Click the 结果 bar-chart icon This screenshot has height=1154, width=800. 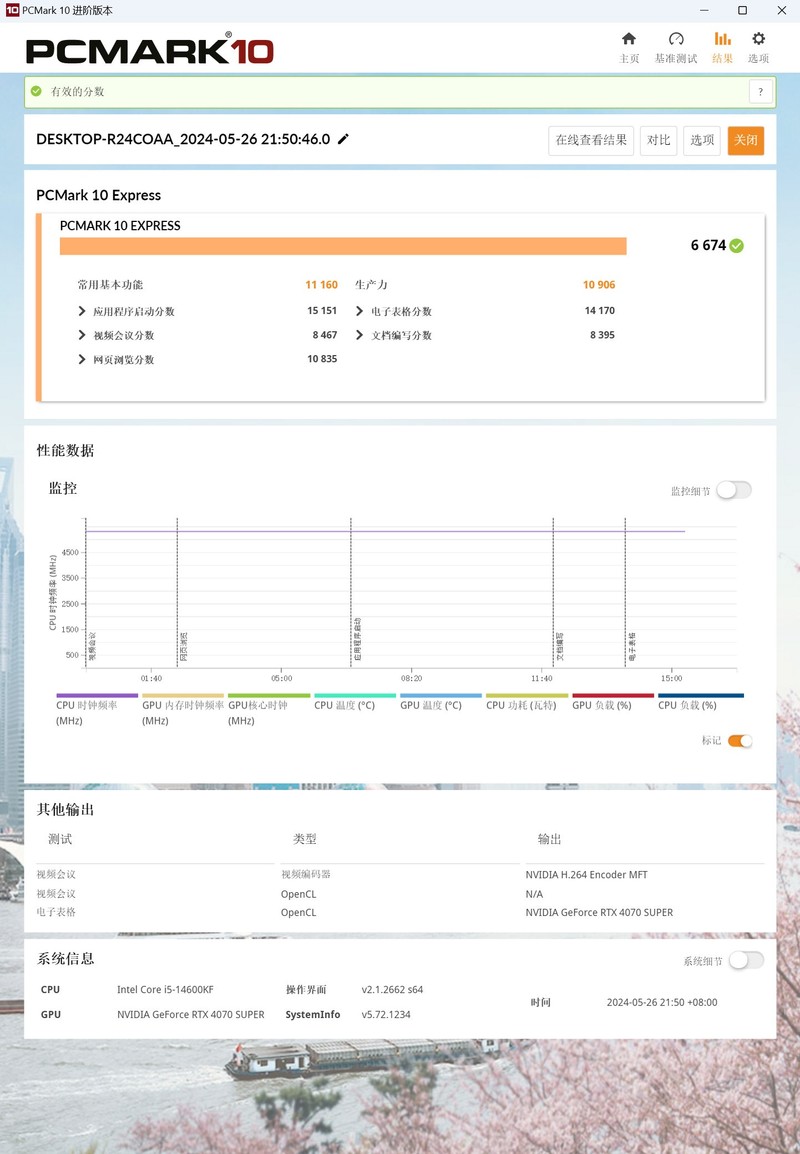click(x=722, y=39)
